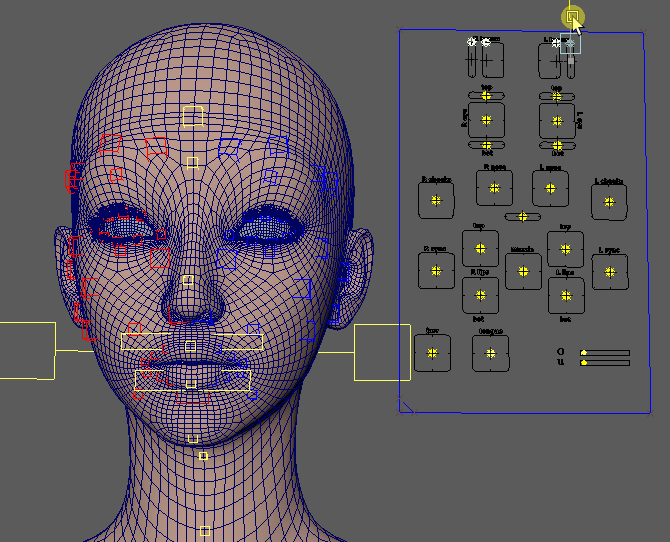Viewport: 670px width, 542px height.
Task: Select the center mouth control handle
Action: 523,270
